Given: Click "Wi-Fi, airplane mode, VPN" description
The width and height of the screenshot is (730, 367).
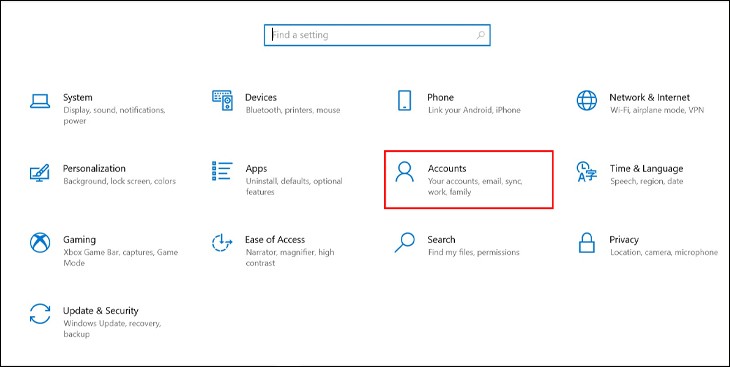Looking at the screenshot, I should tap(657, 110).
